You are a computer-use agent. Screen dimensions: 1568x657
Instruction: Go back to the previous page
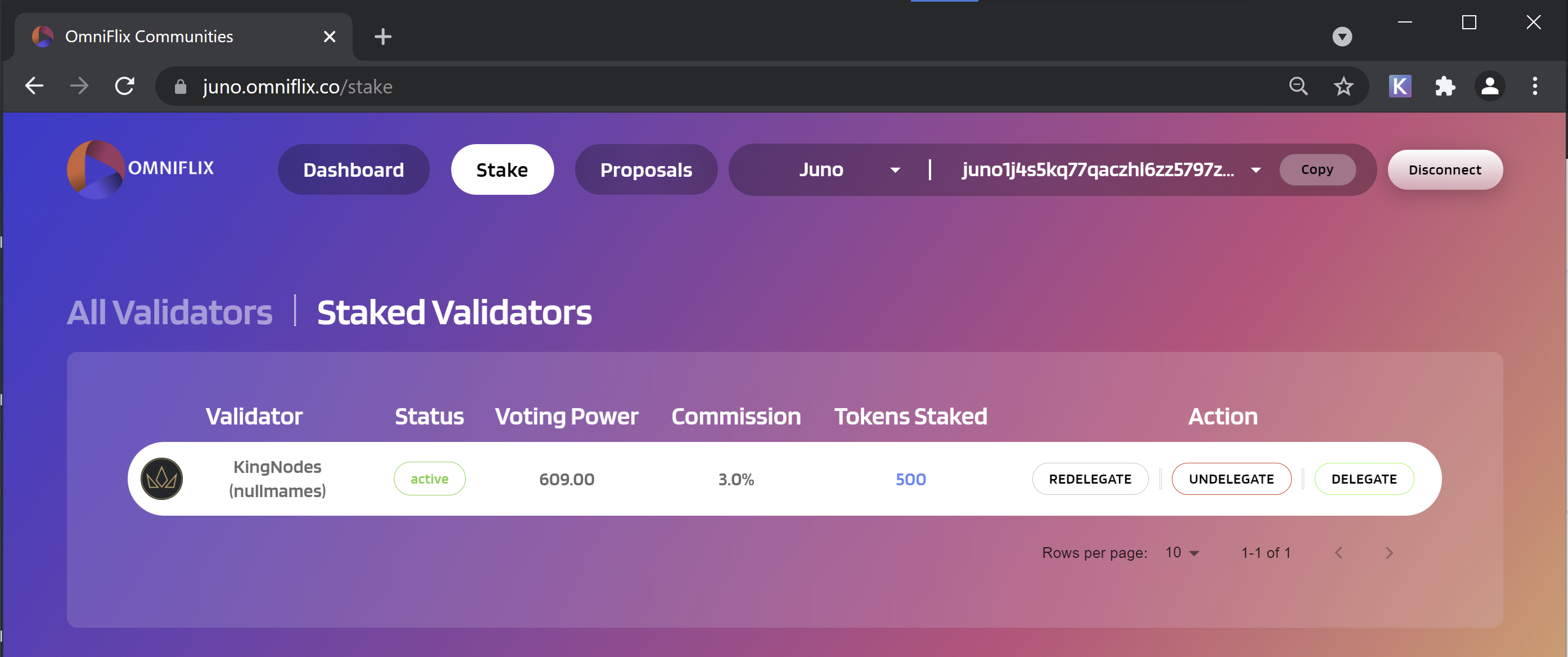tap(34, 86)
